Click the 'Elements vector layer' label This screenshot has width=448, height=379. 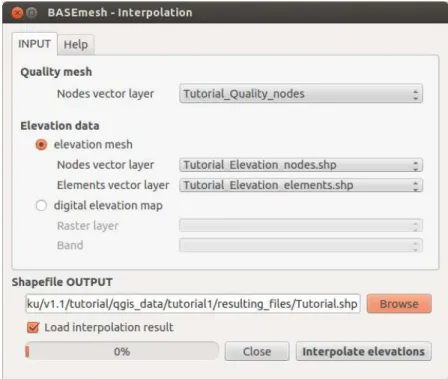113,185
